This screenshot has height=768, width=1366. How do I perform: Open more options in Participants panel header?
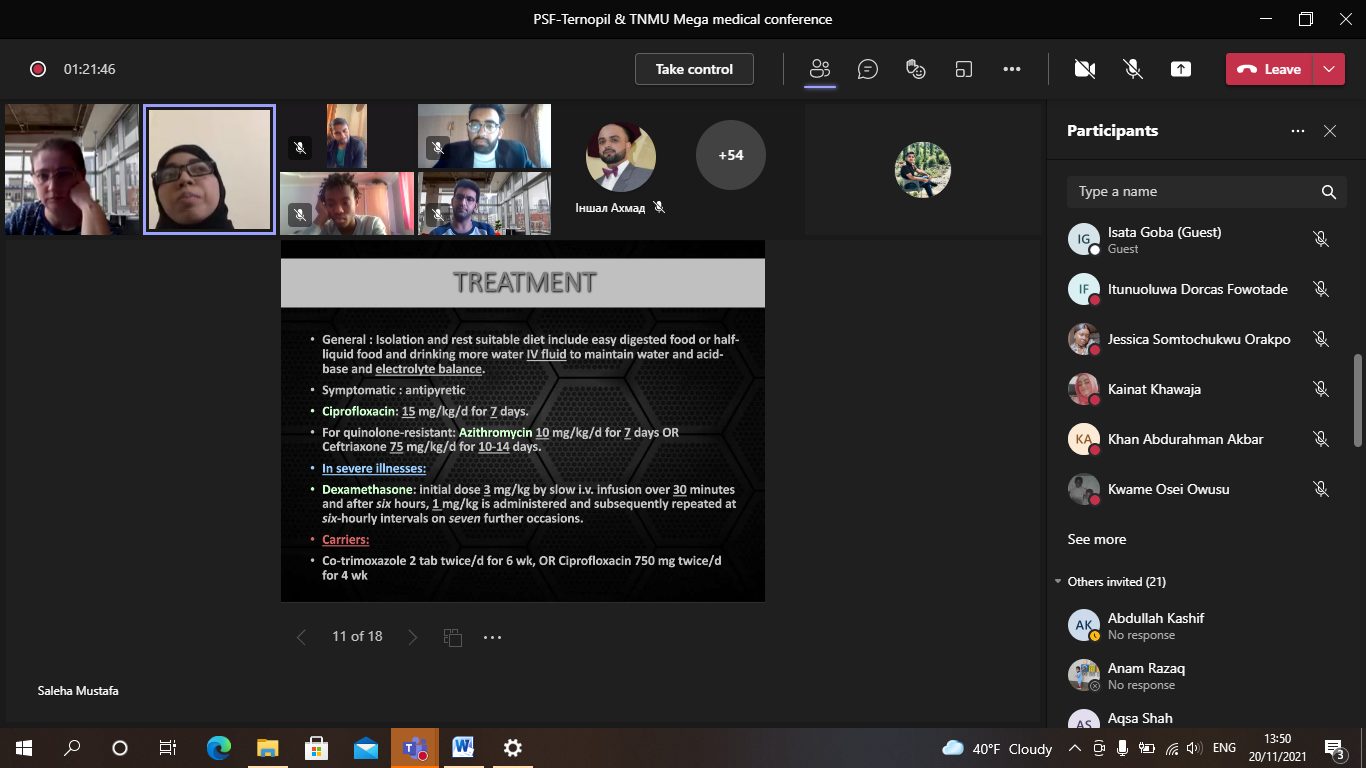click(1298, 131)
